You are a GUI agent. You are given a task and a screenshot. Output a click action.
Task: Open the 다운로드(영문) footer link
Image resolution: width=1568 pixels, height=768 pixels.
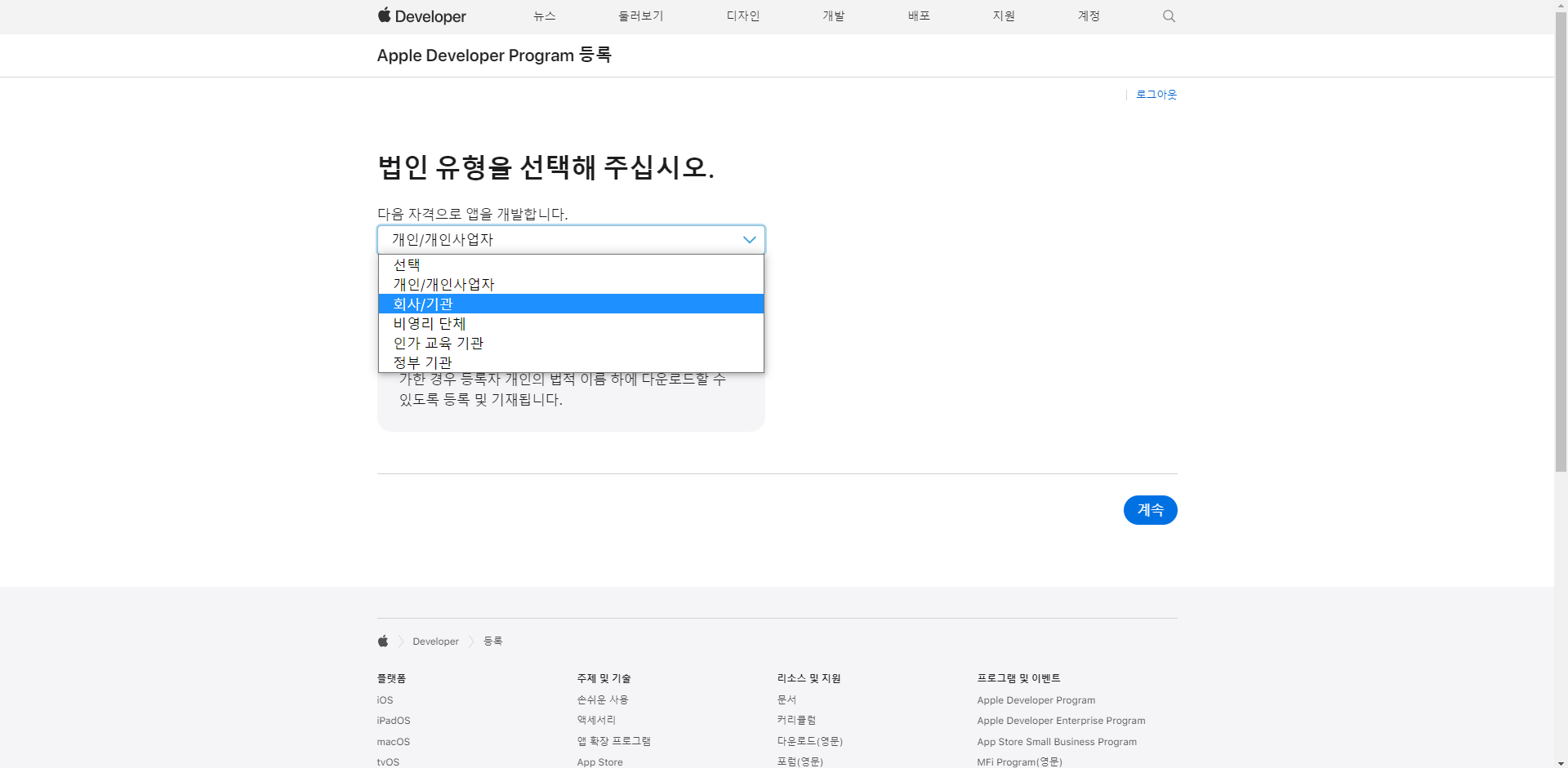coord(809,742)
